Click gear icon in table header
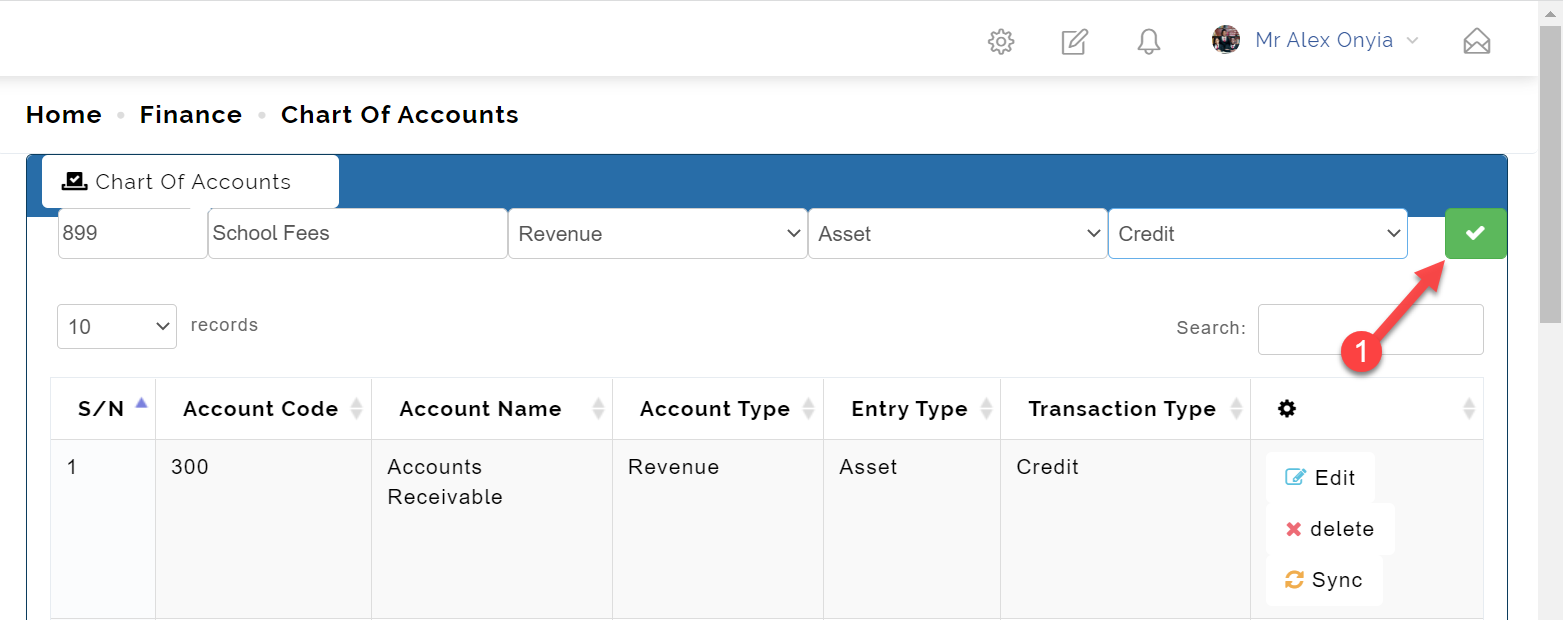The width and height of the screenshot is (1563, 620). 1287,408
